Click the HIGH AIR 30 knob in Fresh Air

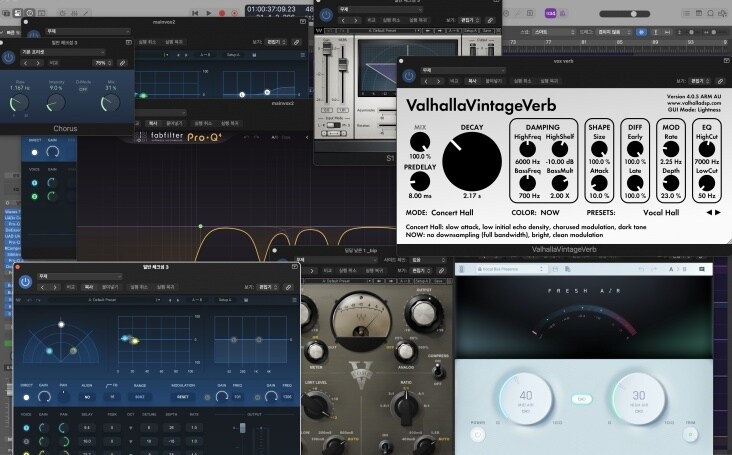click(639, 398)
